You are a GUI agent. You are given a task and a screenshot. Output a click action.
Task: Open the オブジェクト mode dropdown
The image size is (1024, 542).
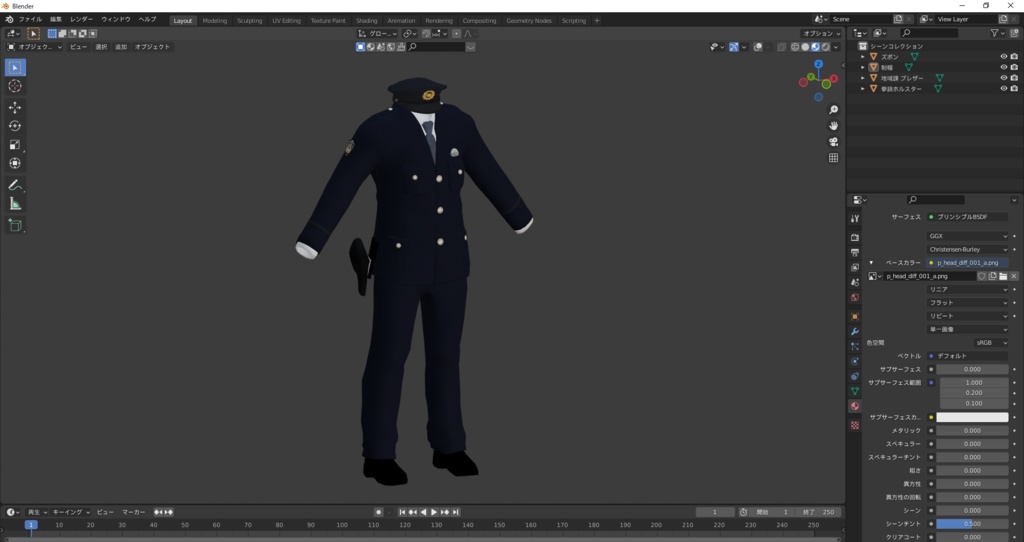(x=35, y=47)
